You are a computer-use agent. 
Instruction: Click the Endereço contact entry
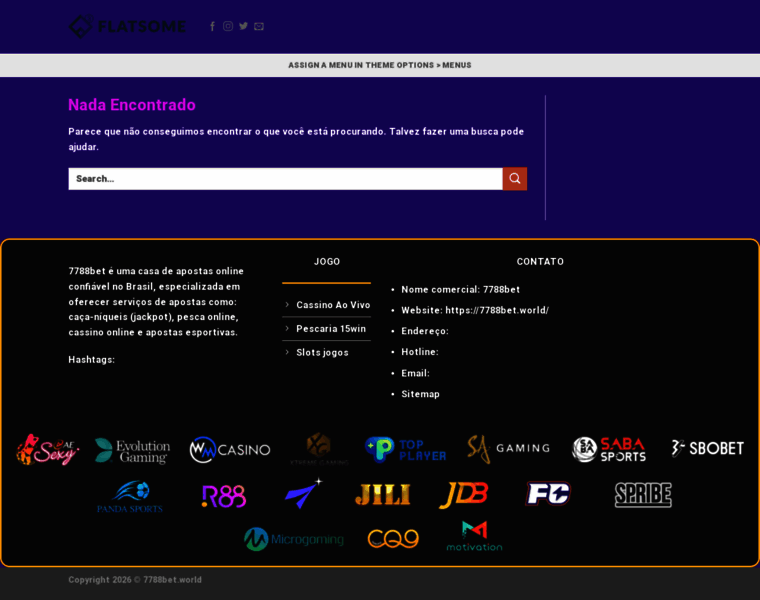pos(425,331)
